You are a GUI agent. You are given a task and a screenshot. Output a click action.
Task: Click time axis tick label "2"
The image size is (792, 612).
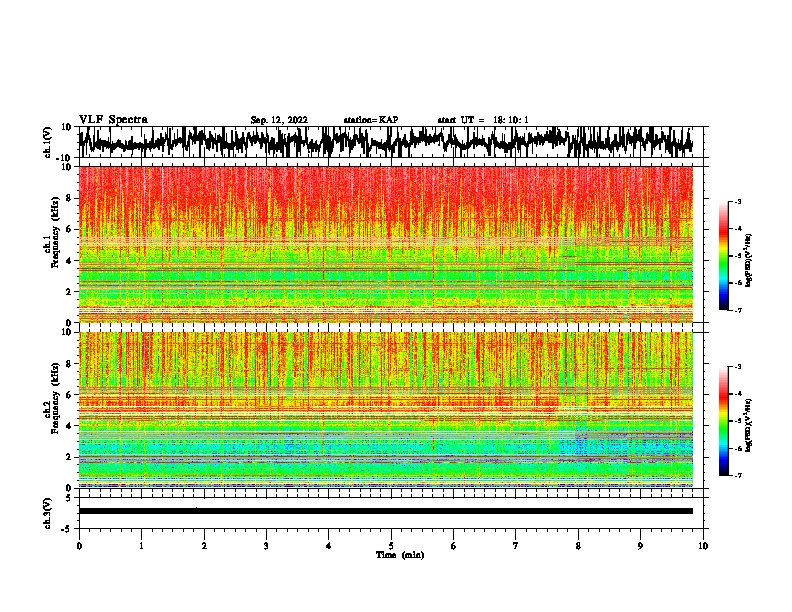pos(204,546)
